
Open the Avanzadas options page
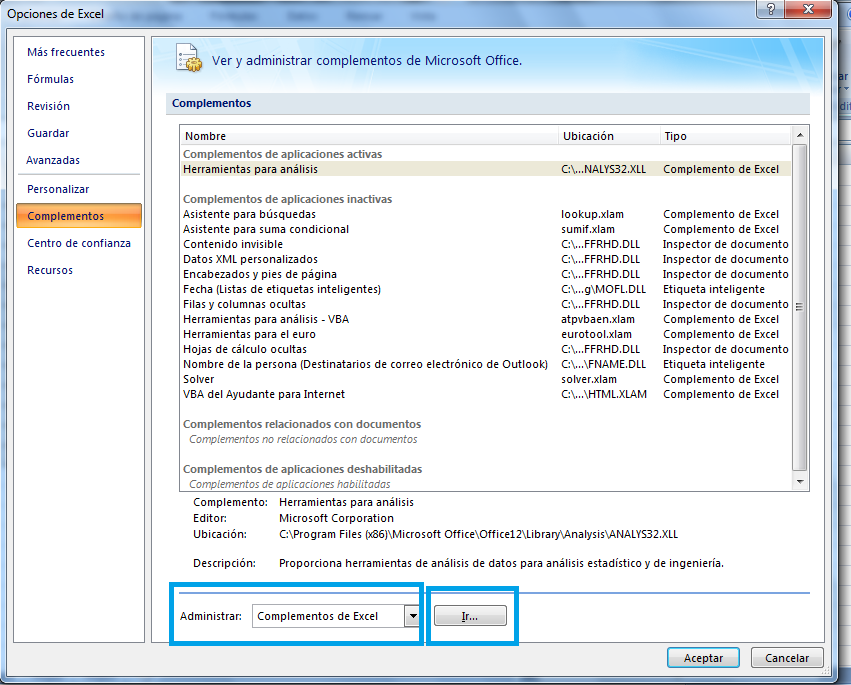point(54,160)
